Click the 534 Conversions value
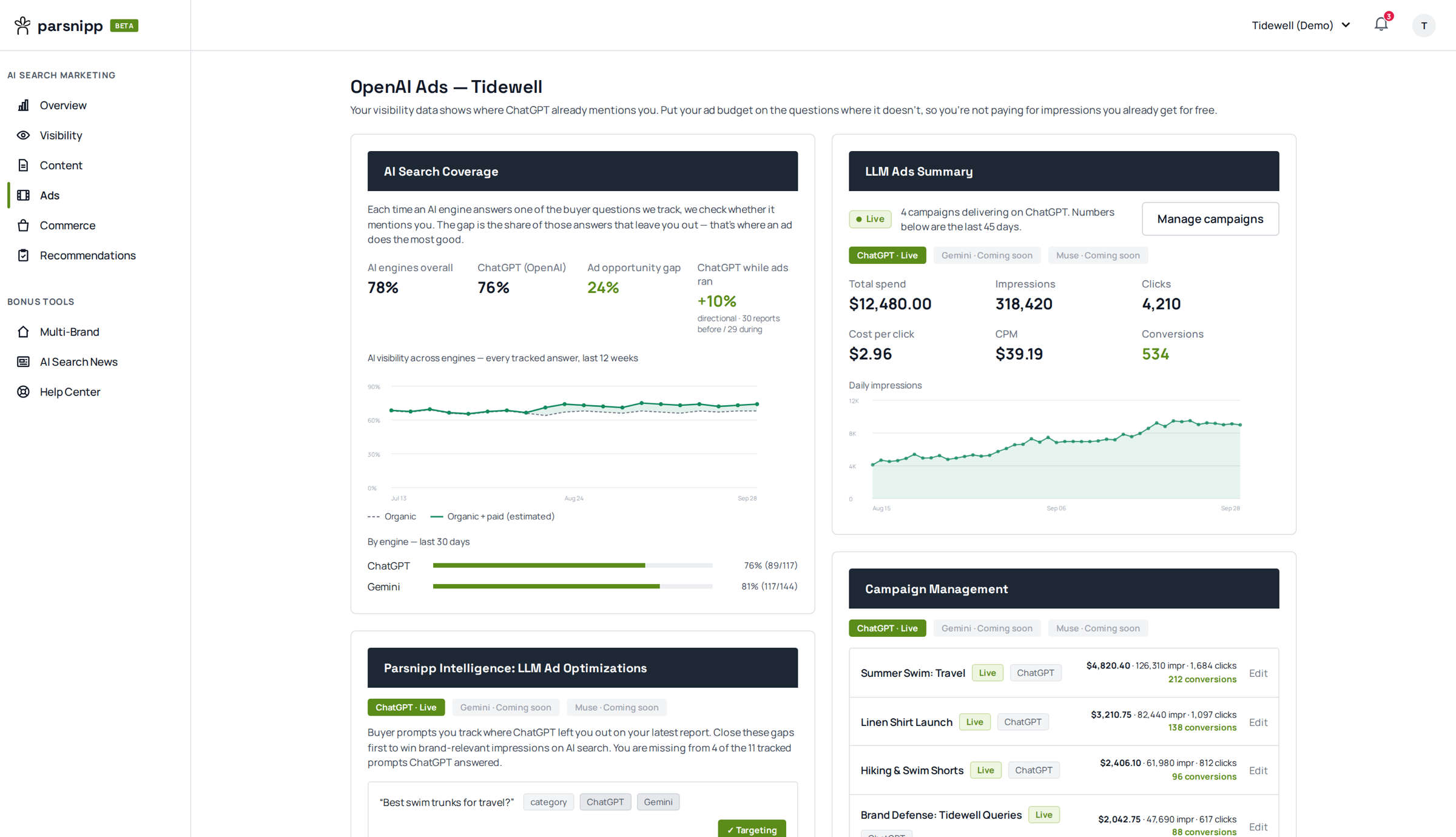This screenshot has width=1456, height=837. tap(1155, 354)
